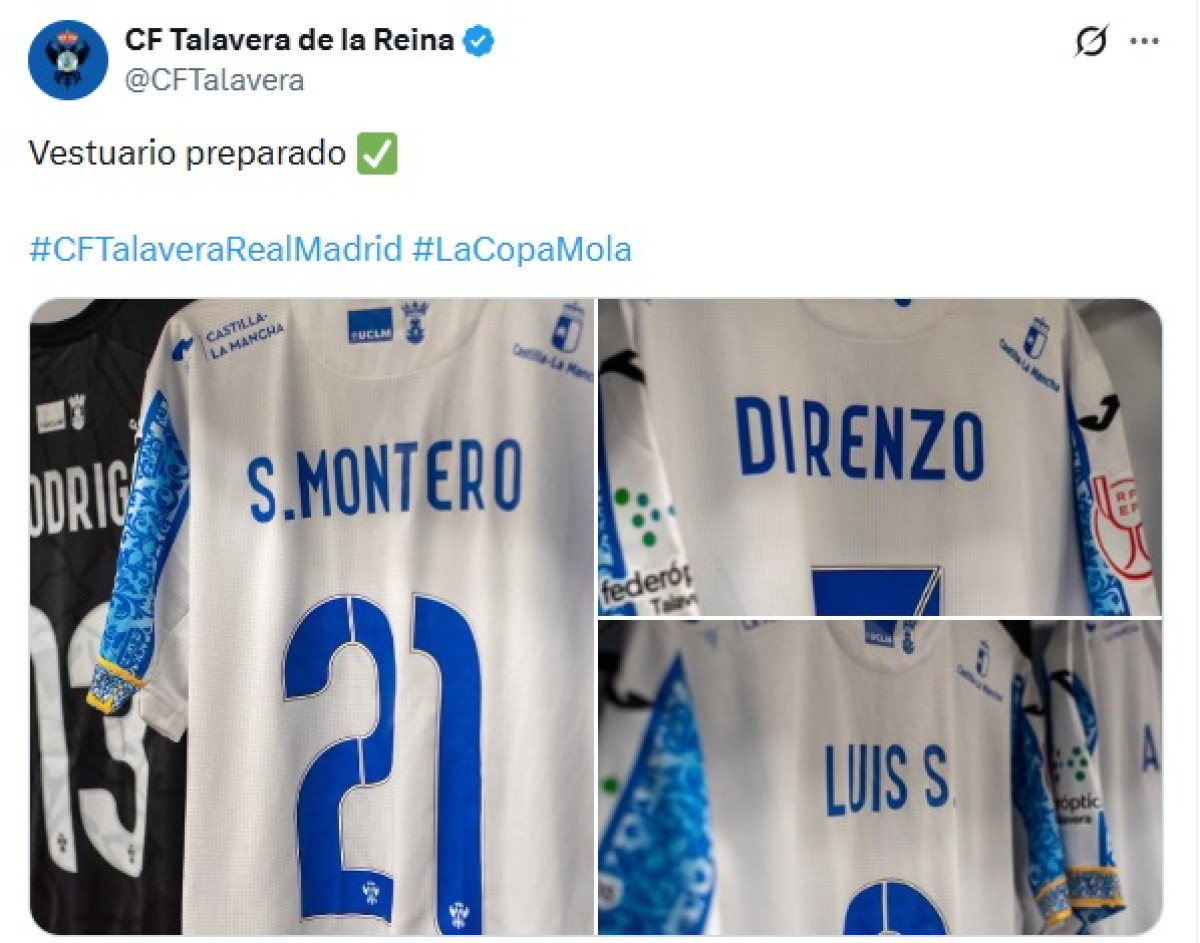Open the CF Talavera de la Reina name link

[x=290, y=41]
